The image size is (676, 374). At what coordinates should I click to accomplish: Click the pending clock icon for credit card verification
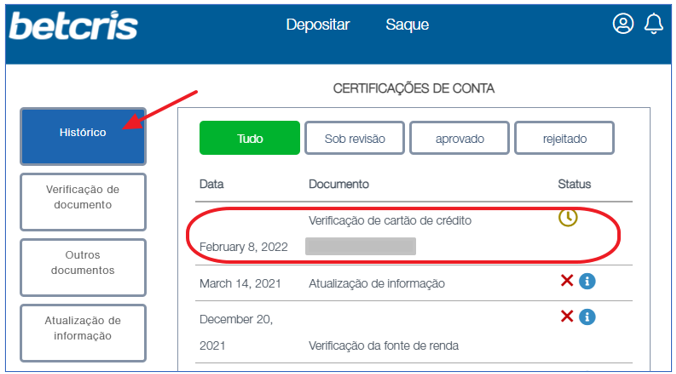568,218
